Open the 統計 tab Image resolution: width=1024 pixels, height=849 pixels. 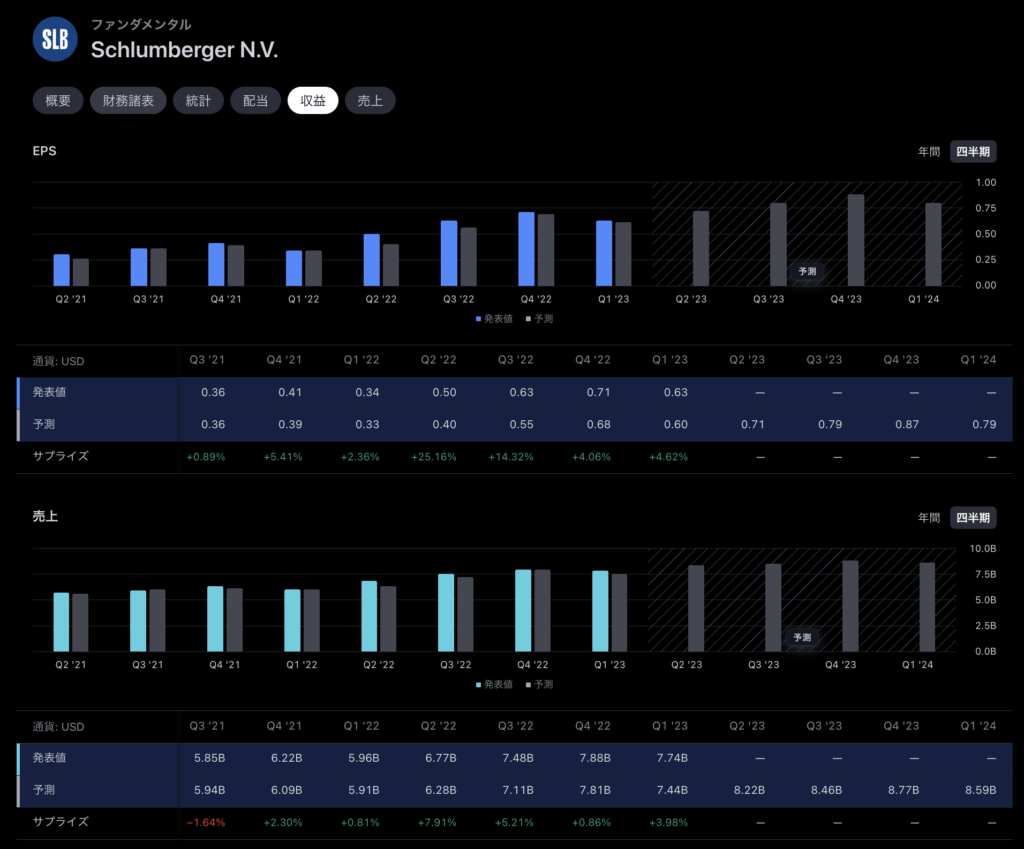pyautogui.click(x=198, y=101)
